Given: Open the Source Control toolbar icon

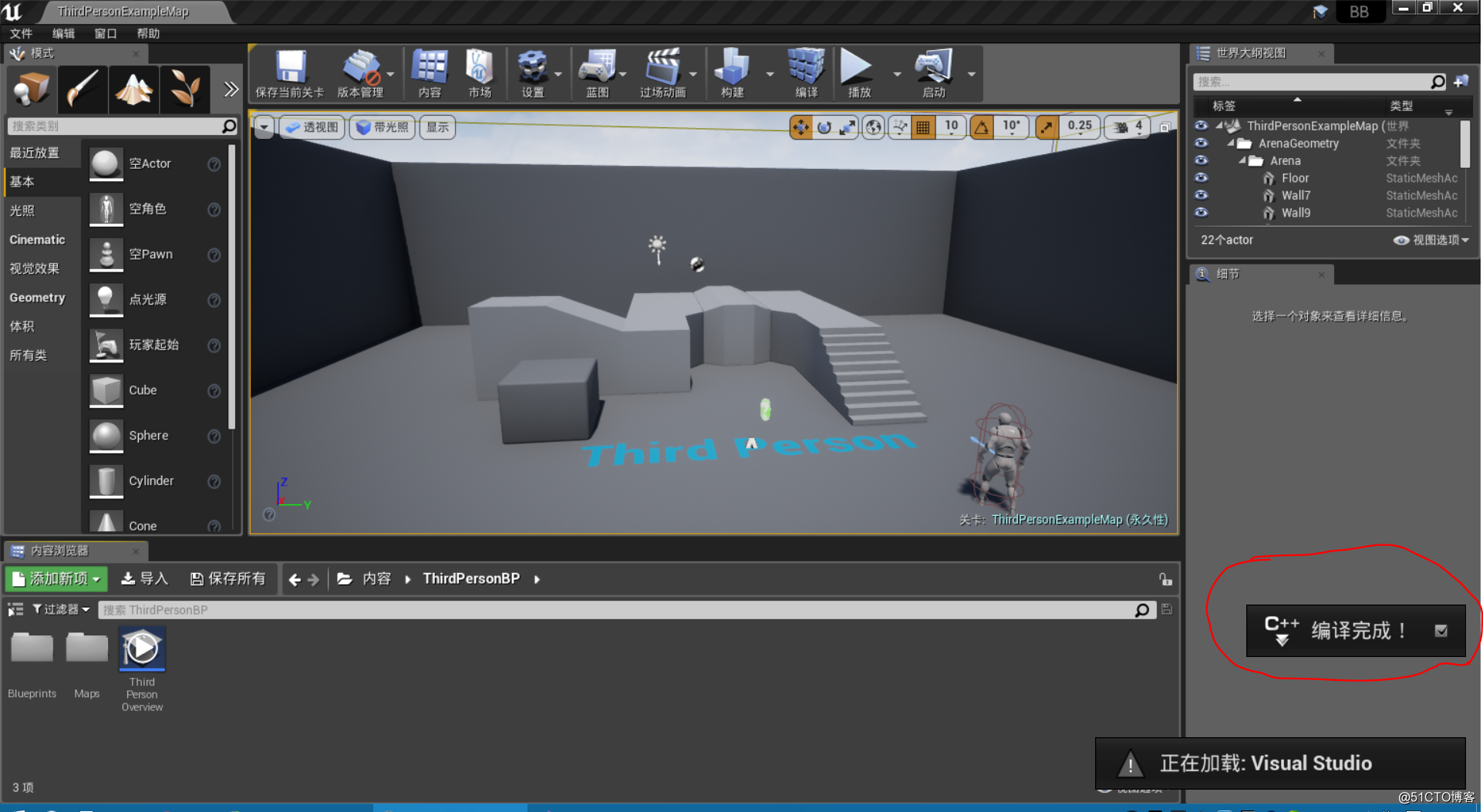Looking at the screenshot, I should pyautogui.click(x=359, y=73).
